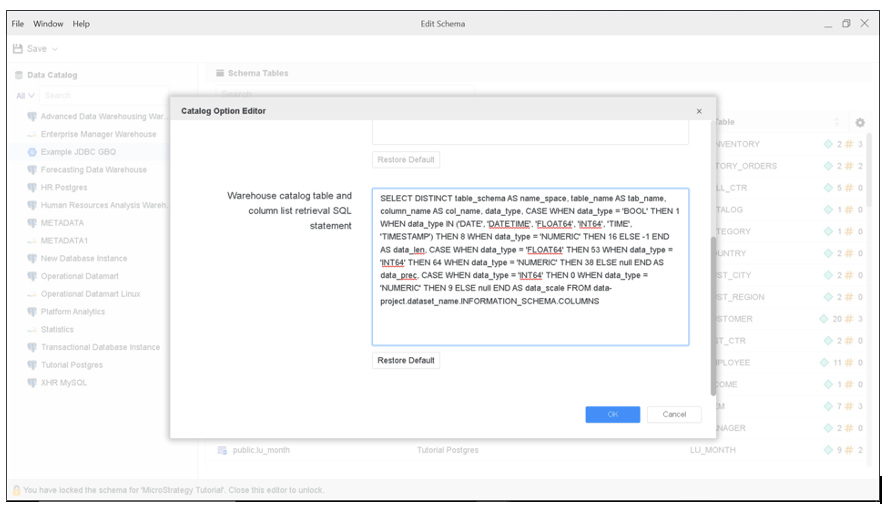Viewport: 888px width, 506px height.
Task: Select Enterprise Manager Warehouse icon
Action: (32, 134)
